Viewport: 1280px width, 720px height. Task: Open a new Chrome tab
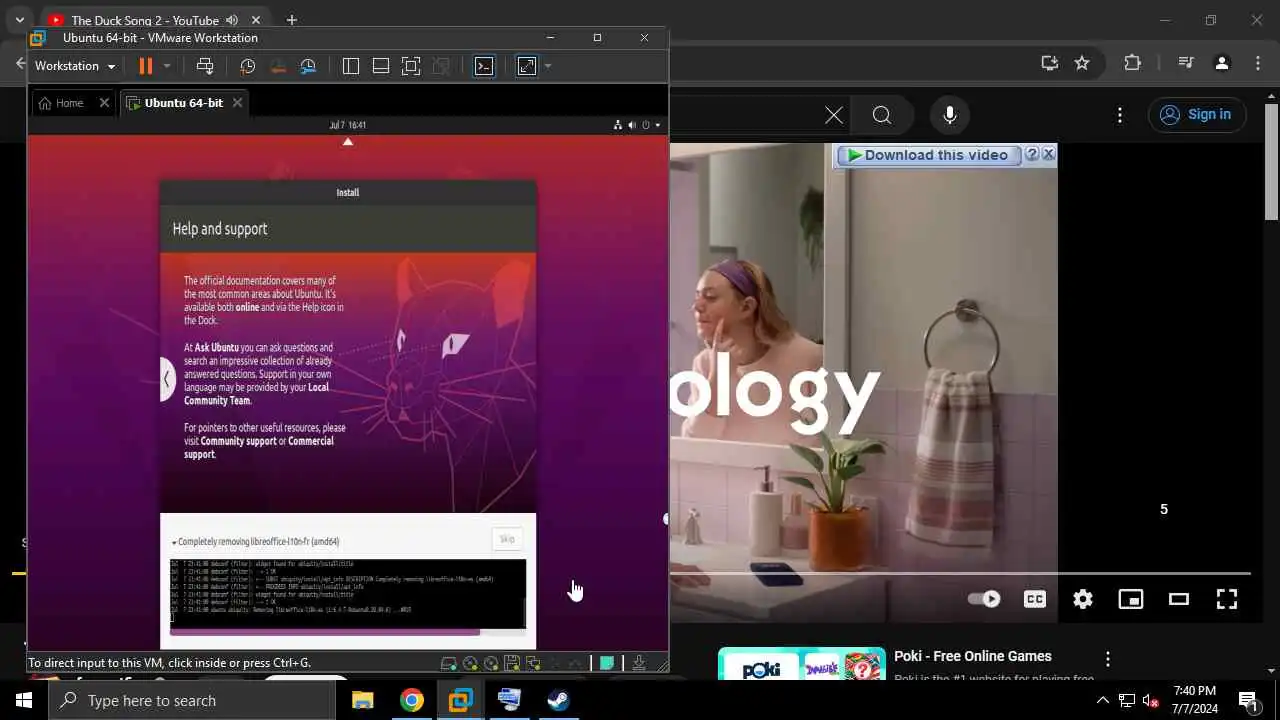(292, 20)
